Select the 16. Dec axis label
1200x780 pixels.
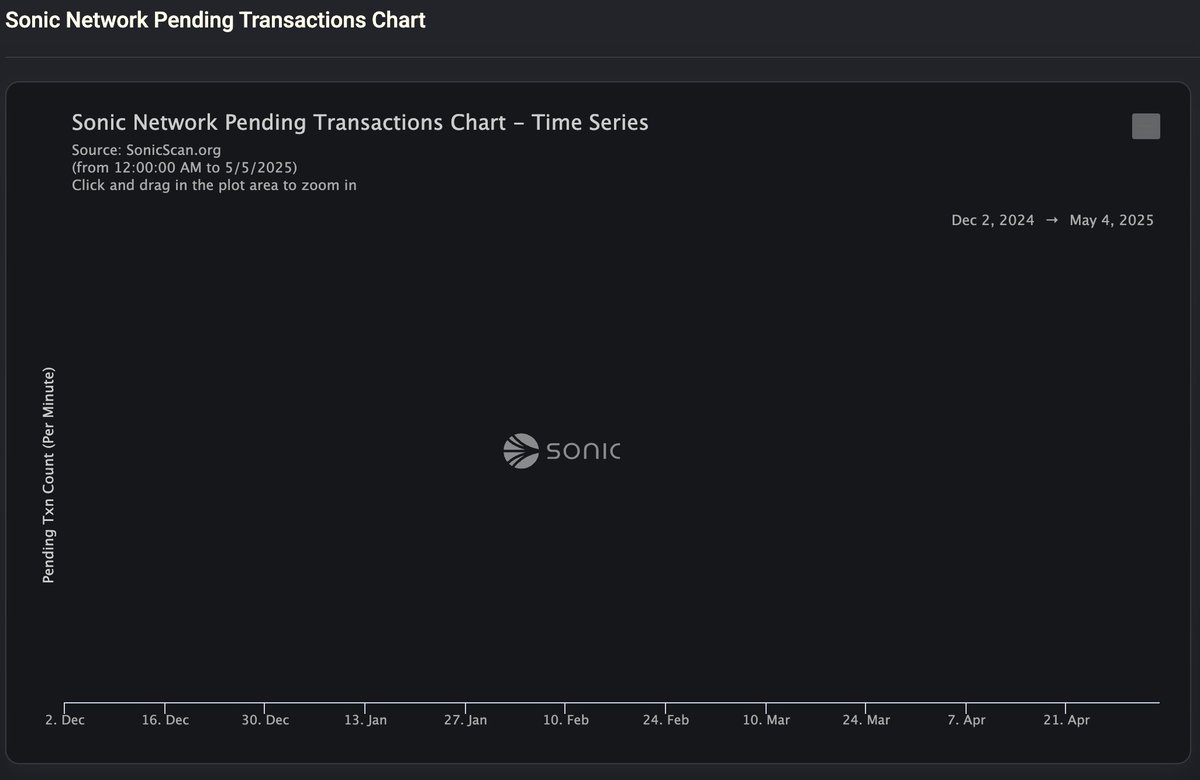coord(165,720)
